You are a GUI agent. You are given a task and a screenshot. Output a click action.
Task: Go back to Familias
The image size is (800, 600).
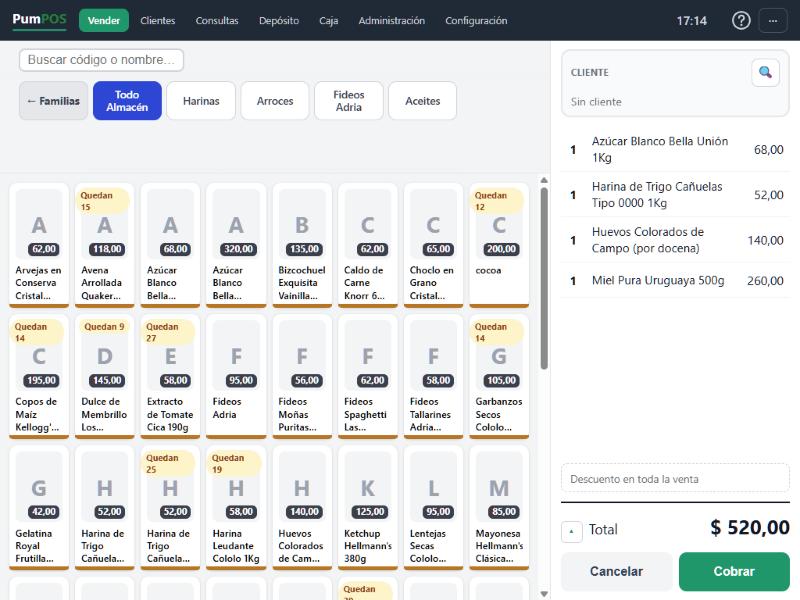tap(54, 101)
